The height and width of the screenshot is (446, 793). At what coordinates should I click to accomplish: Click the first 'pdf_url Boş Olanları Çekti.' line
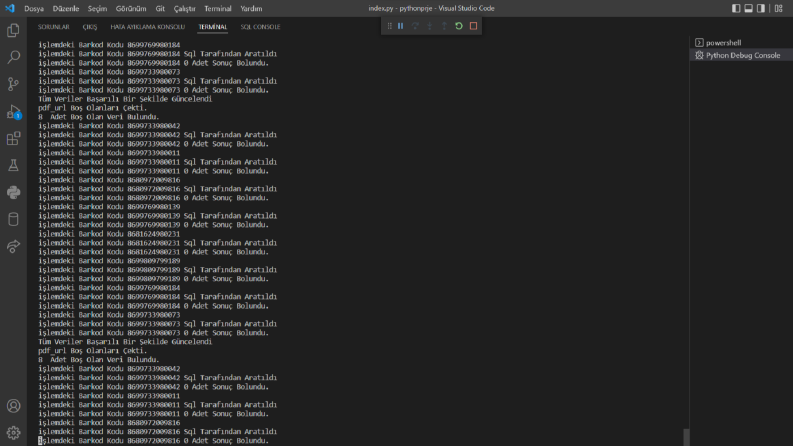[93, 108]
